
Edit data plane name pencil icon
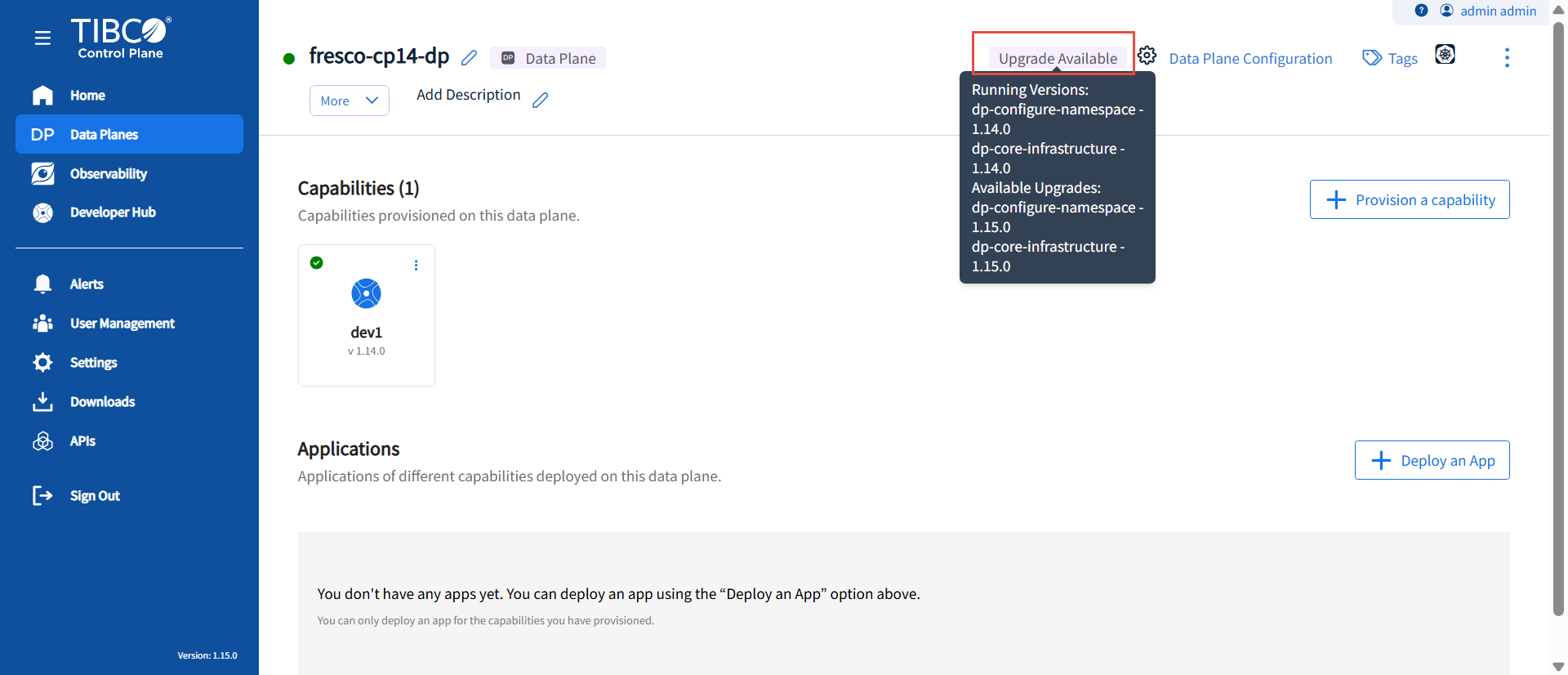[469, 58]
